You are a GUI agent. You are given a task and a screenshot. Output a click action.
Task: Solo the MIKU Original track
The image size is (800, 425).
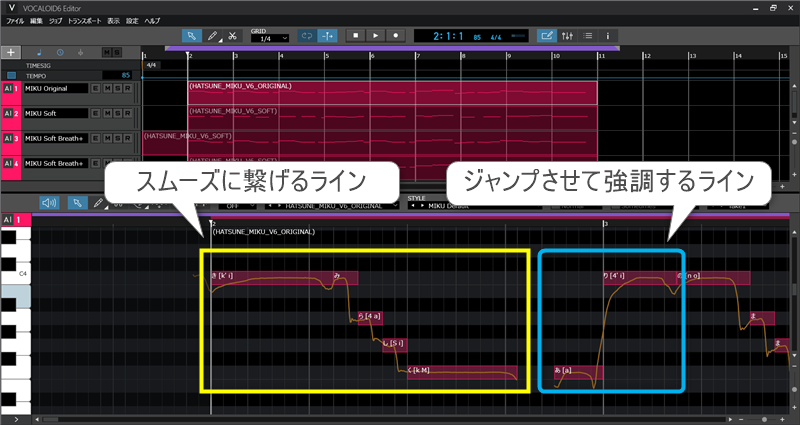coord(117,88)
